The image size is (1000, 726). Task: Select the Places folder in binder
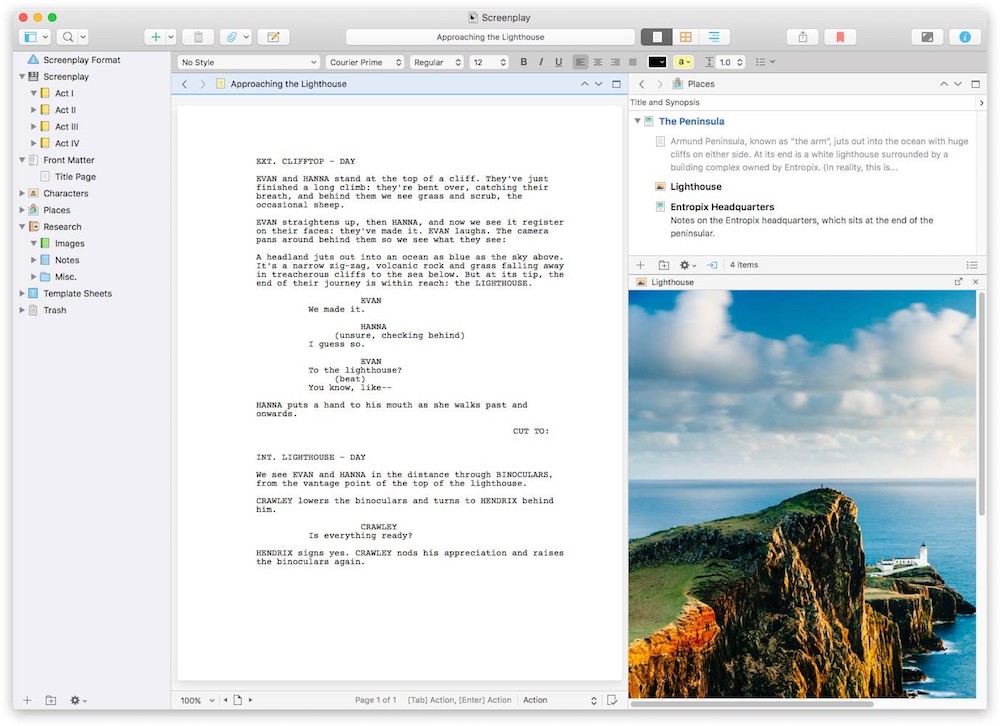tap(57, 210)
